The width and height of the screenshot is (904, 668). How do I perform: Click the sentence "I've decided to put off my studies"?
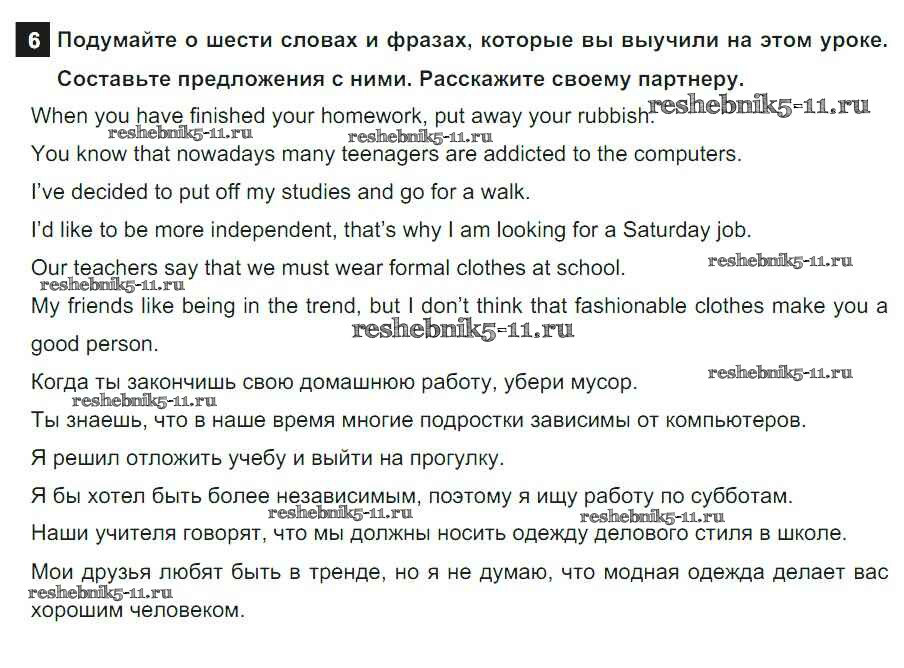[x=280, y=192]
